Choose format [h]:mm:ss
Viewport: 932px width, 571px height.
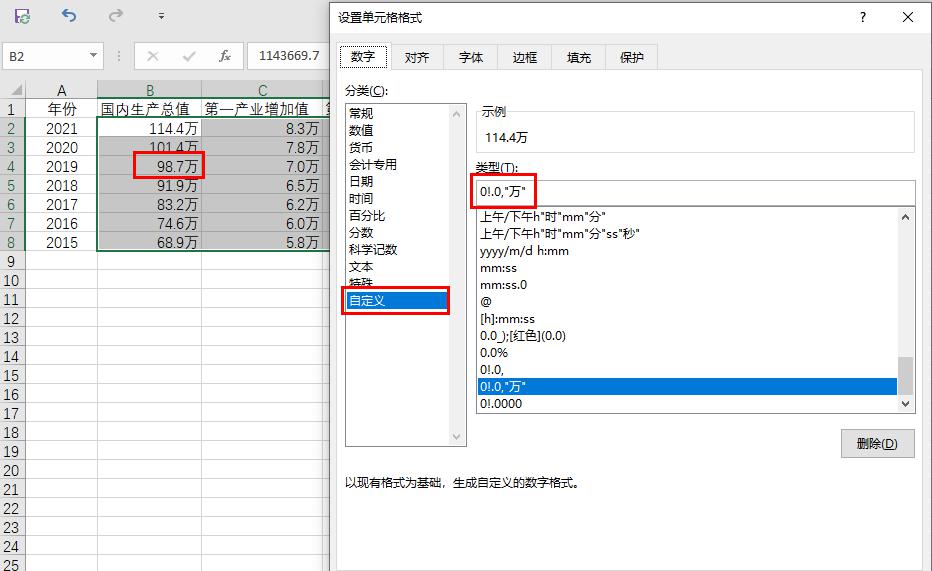tap(687, 319)
